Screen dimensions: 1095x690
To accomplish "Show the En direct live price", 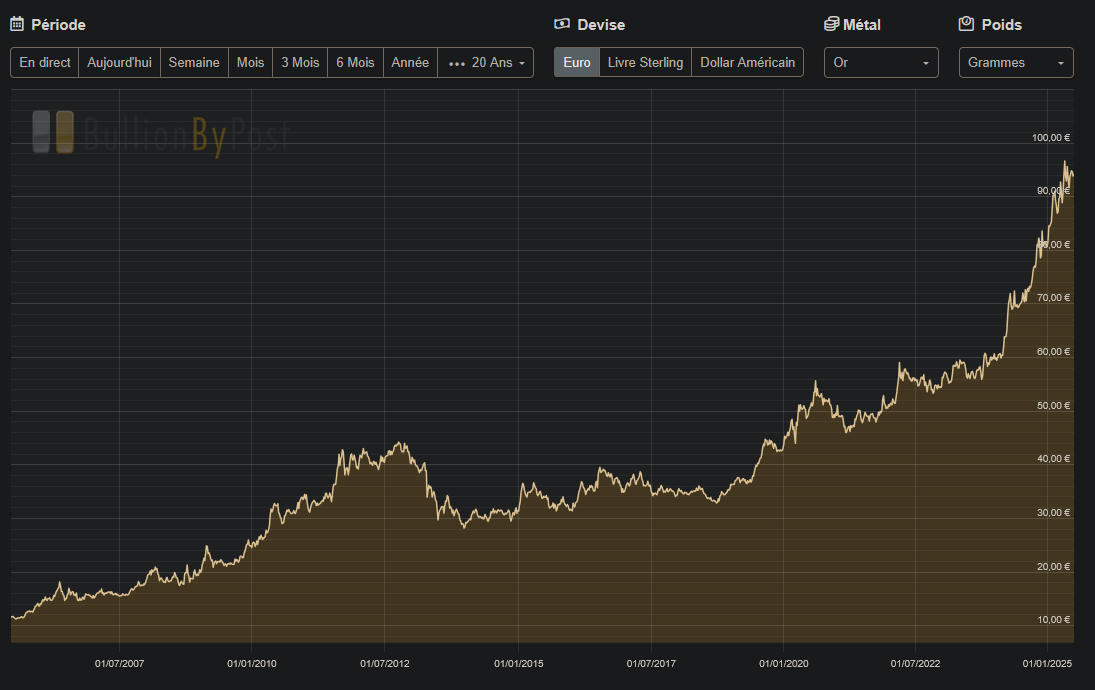I will coord(45,62).
